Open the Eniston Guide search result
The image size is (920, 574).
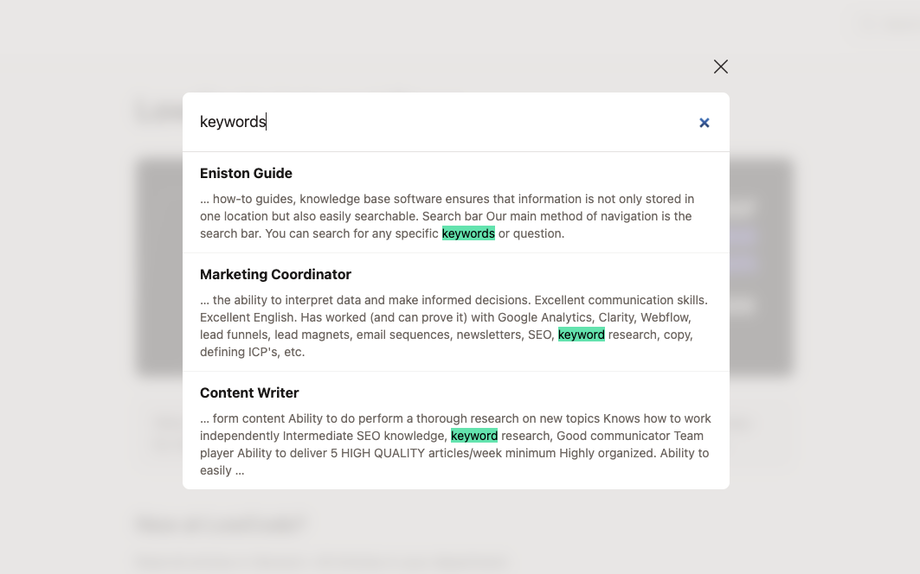[x=246, y=173]
